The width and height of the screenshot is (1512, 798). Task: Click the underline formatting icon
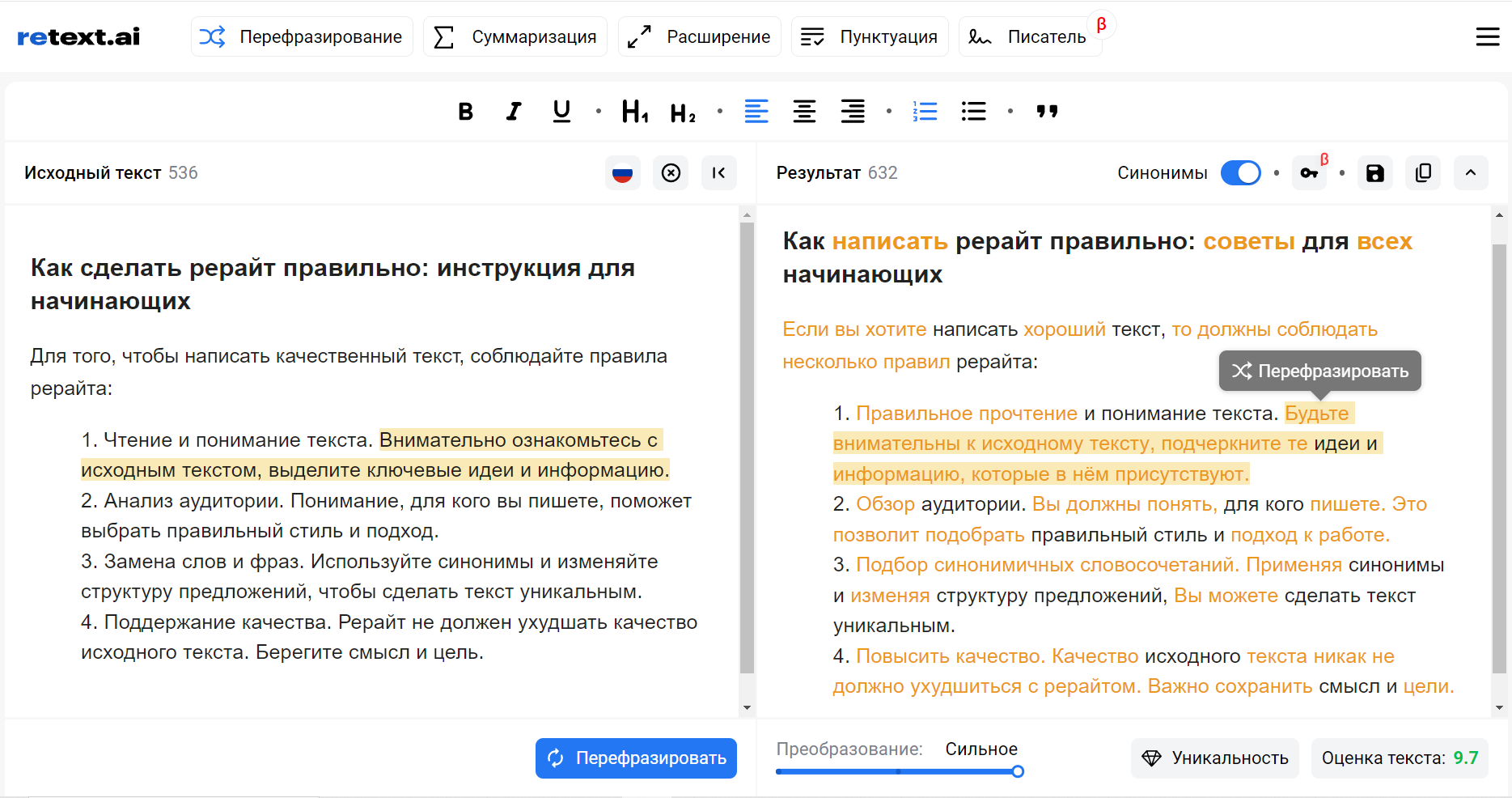[561, 112]
